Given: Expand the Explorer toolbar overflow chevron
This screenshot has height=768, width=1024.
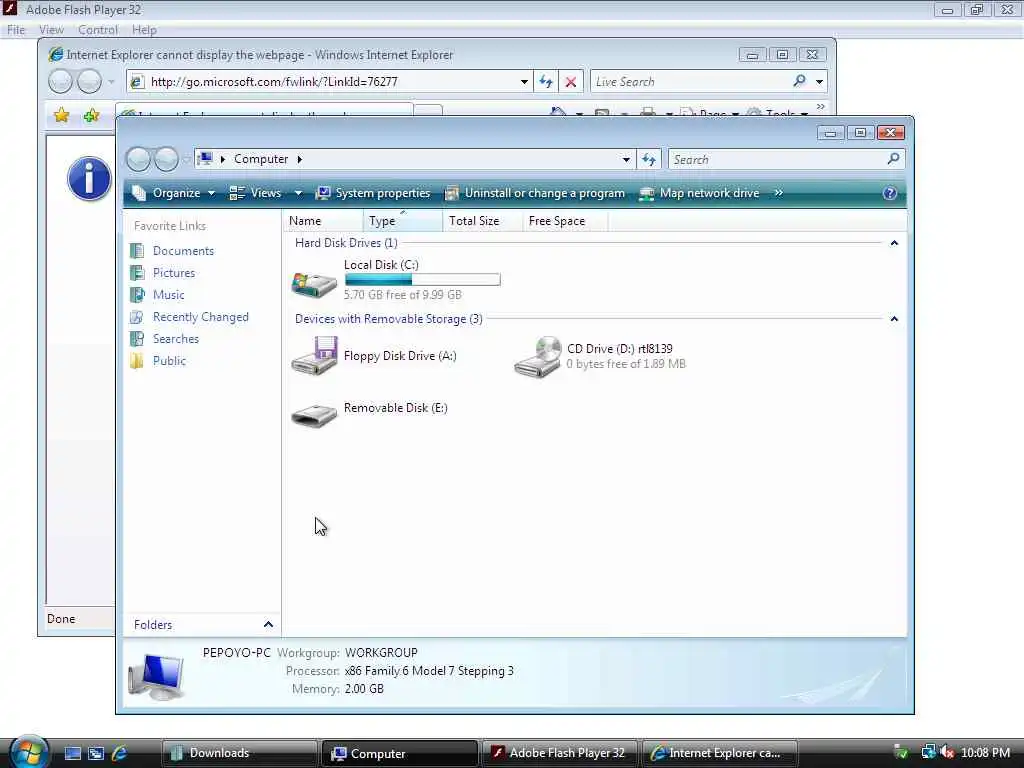Looking at the screenshot, I should (778, 193).
